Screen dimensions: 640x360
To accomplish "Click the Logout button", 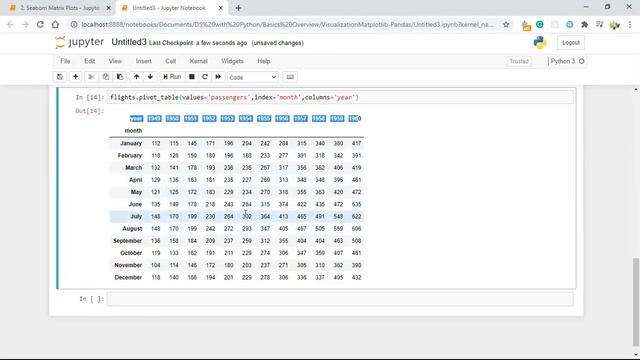I will click(x=571, y=42).
